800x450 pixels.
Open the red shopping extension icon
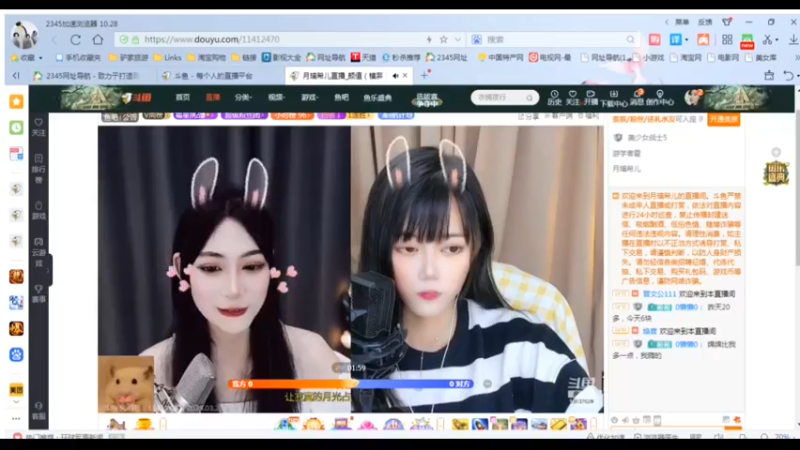(655, 39)
